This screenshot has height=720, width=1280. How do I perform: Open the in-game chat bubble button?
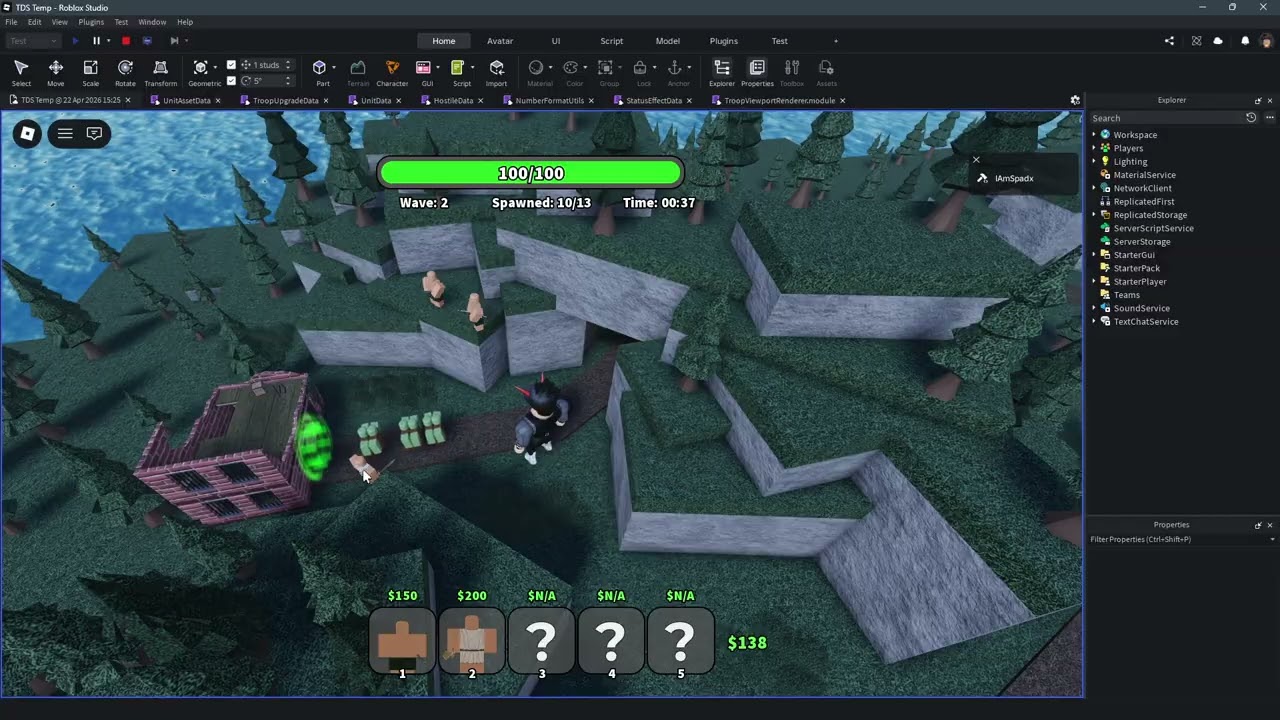click(x=94, y=133)
